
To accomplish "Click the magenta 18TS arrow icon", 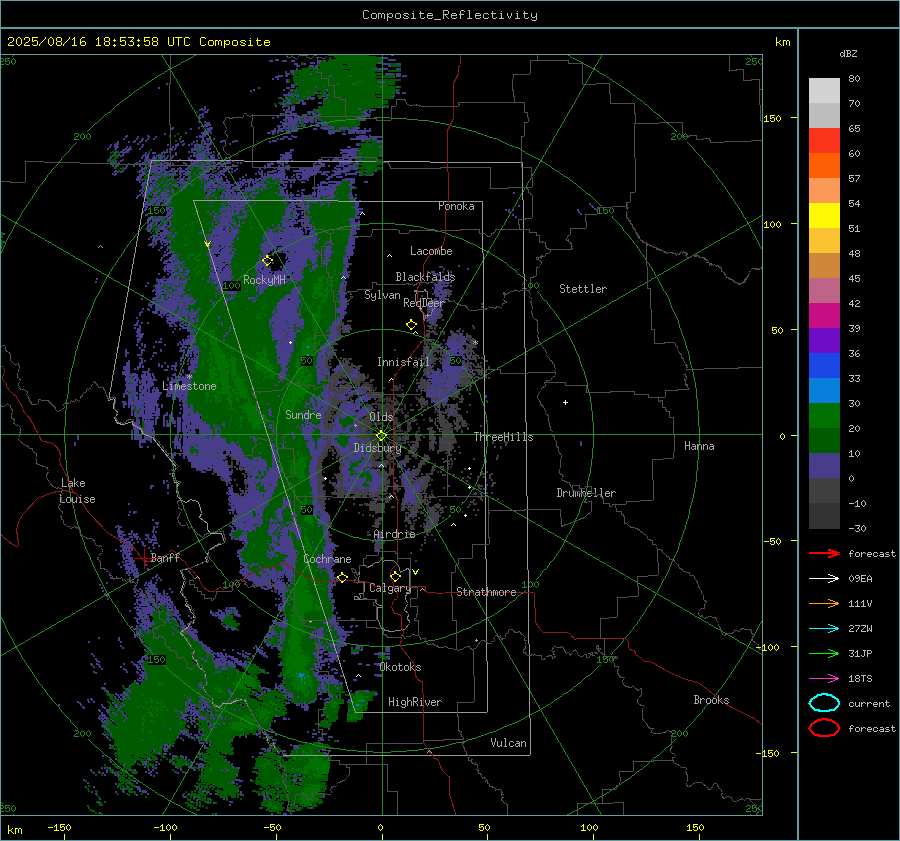I will click(x=824, y=679).
